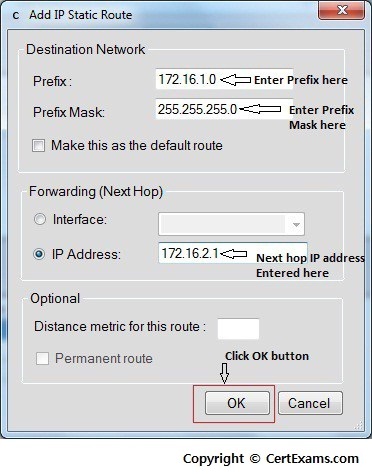Click the IP Address label
This screenshot has width=372, height=474.
tap(86, 254)
